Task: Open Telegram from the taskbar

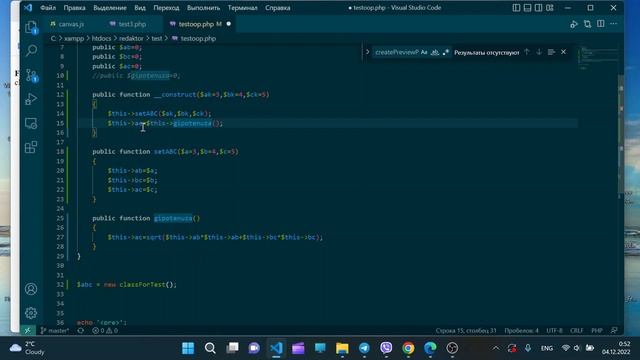Action: (364, 348)
